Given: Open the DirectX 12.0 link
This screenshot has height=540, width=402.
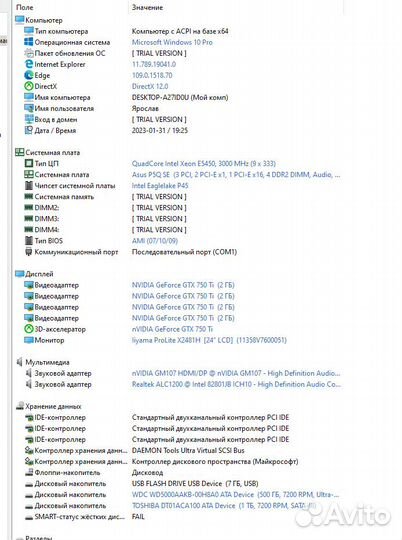Looking at the screenshot, I should pos(150,86).
